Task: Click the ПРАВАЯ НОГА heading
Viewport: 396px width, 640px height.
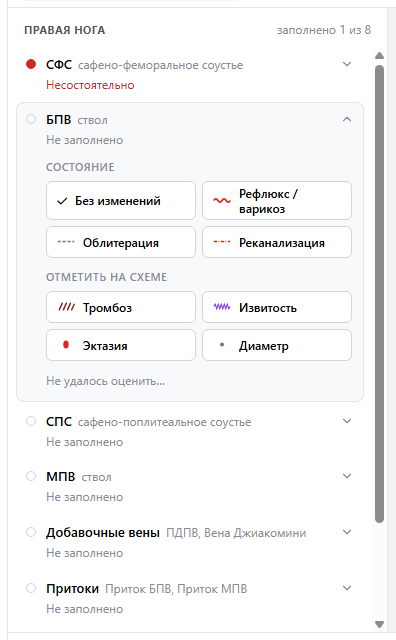Action: tap(65, 30)
